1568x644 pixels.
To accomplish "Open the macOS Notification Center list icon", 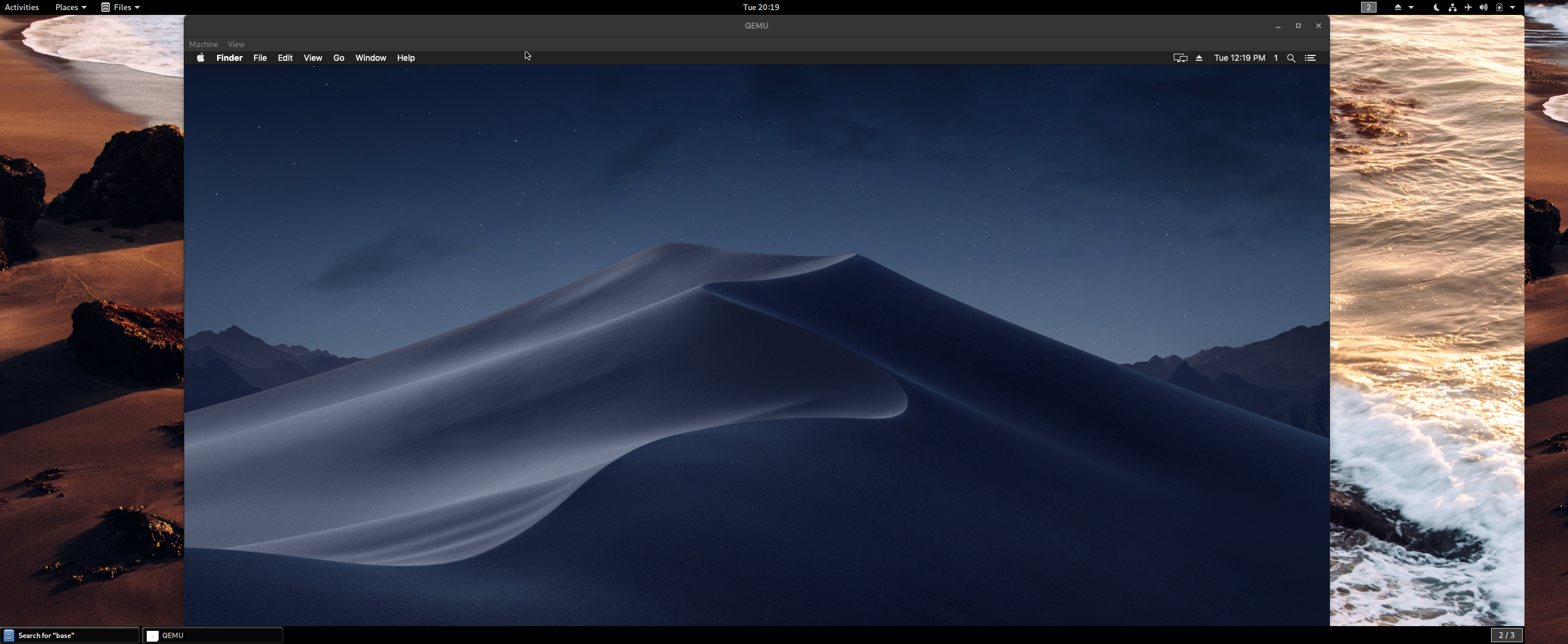I will click(x=1310, y=58).
